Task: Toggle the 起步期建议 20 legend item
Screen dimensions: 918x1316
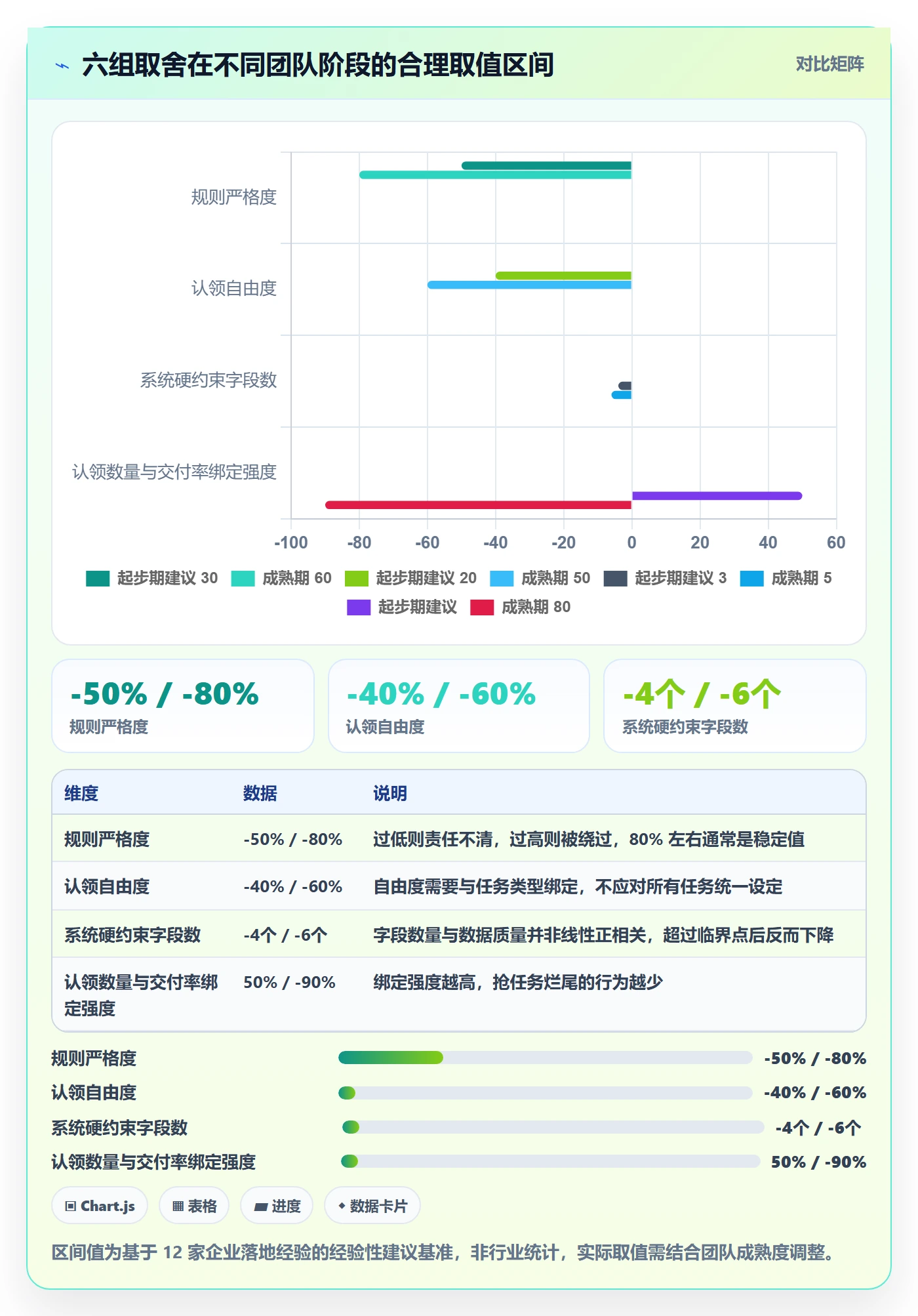Action: (410, 578)
